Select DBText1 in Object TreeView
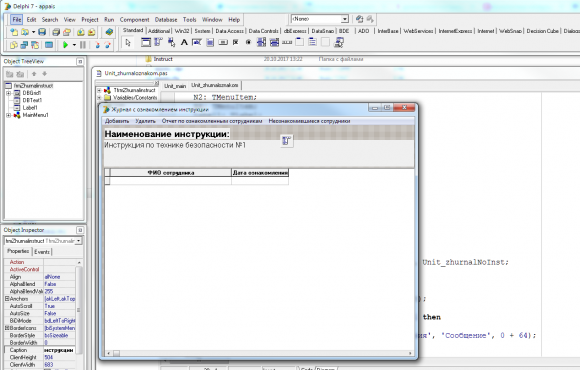The height and width of the screenshot is (370, 580). pyautogui.click(x=32, y=100)
